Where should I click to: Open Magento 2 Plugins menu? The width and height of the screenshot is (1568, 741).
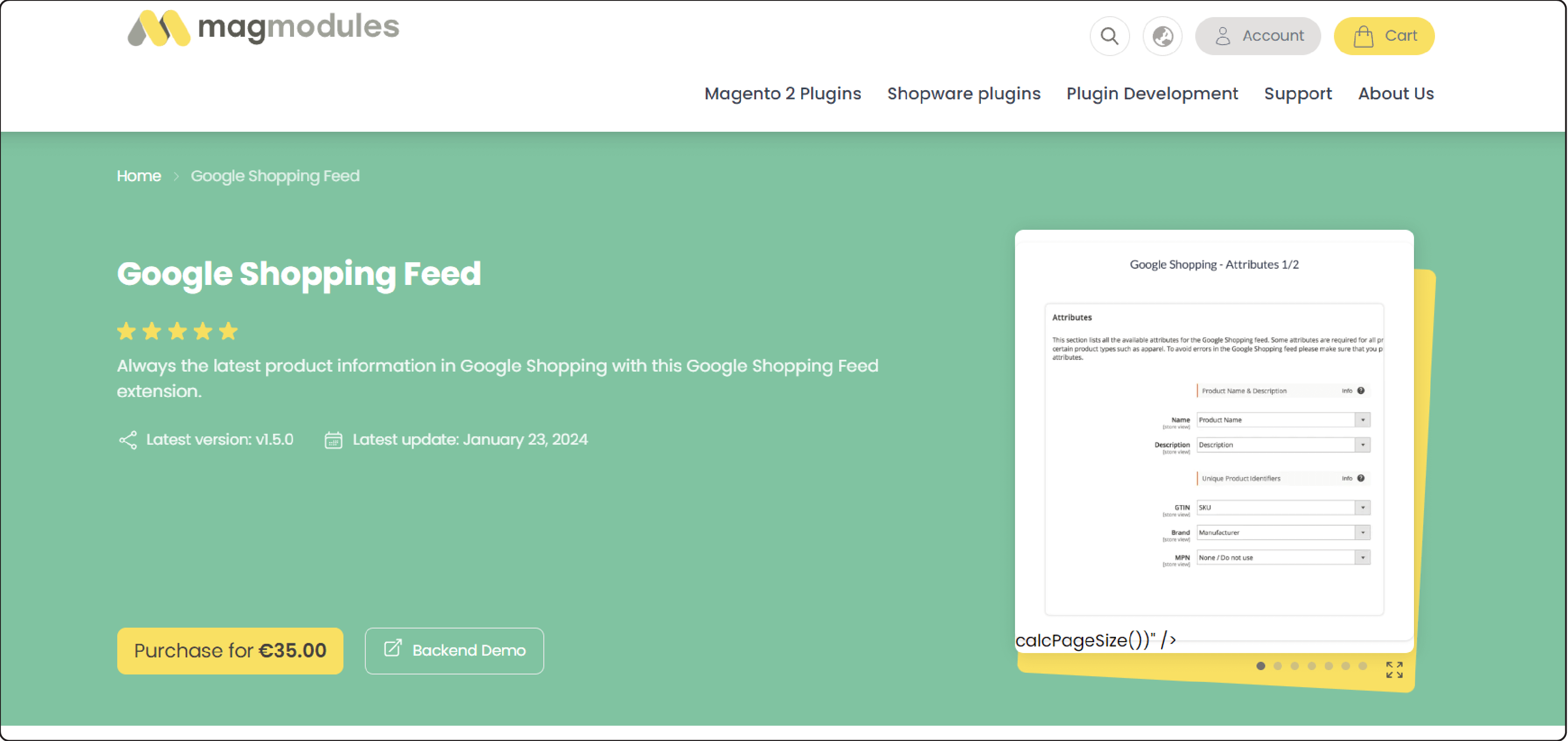[782, 94]
